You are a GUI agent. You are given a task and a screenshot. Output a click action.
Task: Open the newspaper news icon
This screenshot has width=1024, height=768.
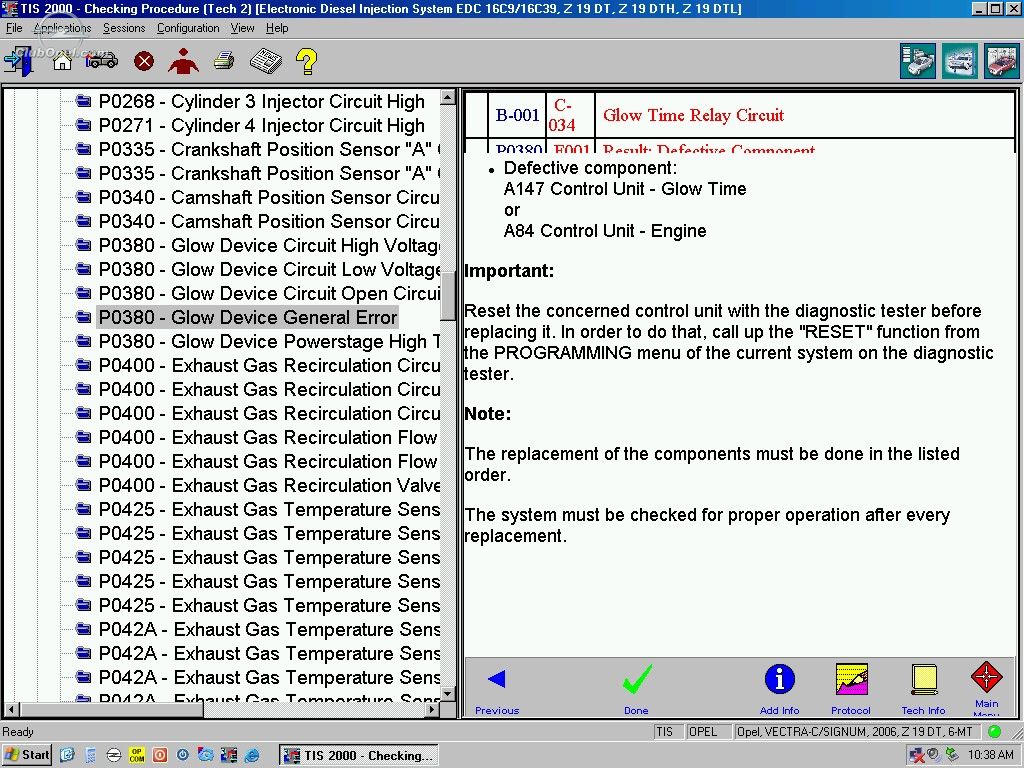pos(266,61)
